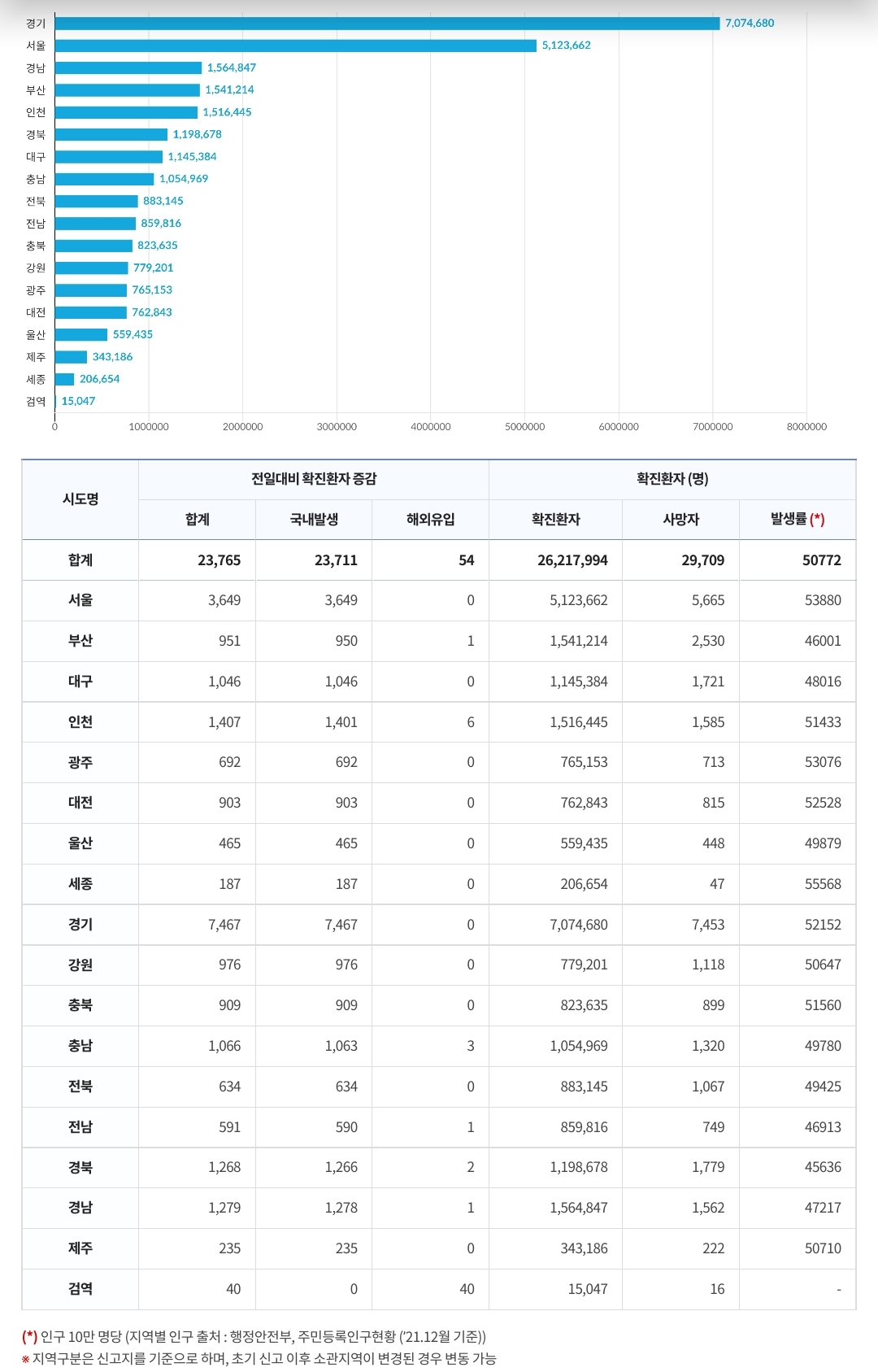Click the 지역구분은 신고지를 기준 footnote
This screenshot has height=1372, width=878.
(259, 1358)
